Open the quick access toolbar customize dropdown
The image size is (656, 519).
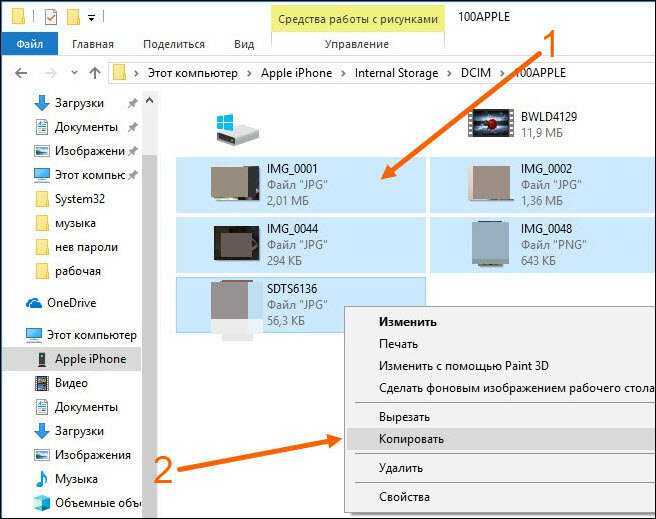tap(91, 18)
